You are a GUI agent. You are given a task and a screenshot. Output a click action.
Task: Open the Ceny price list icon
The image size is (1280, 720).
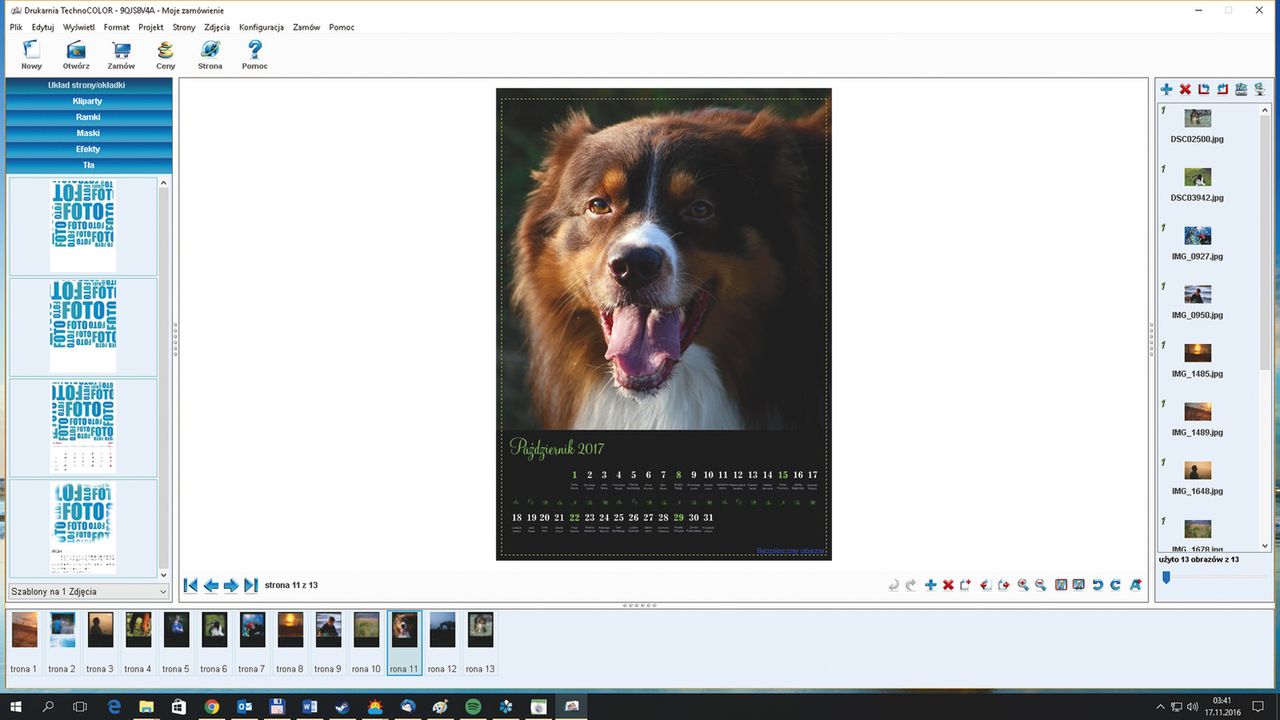[165, 50]
